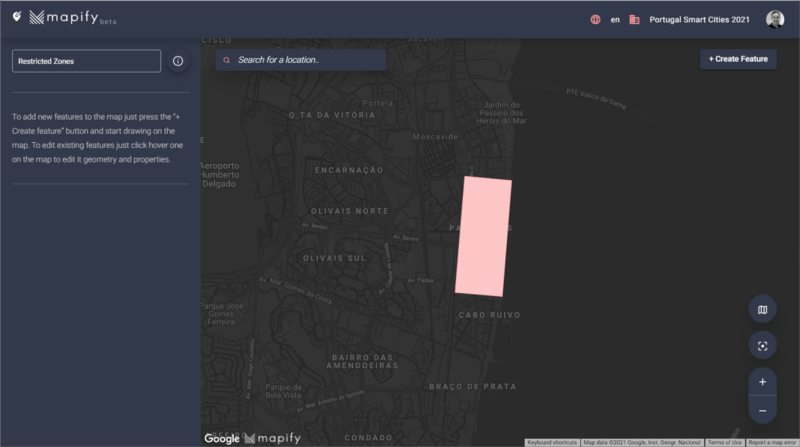Screen dimensions: 800x447
Task: Click the OLIVAIS SUL map label
Action: (335, 258)
